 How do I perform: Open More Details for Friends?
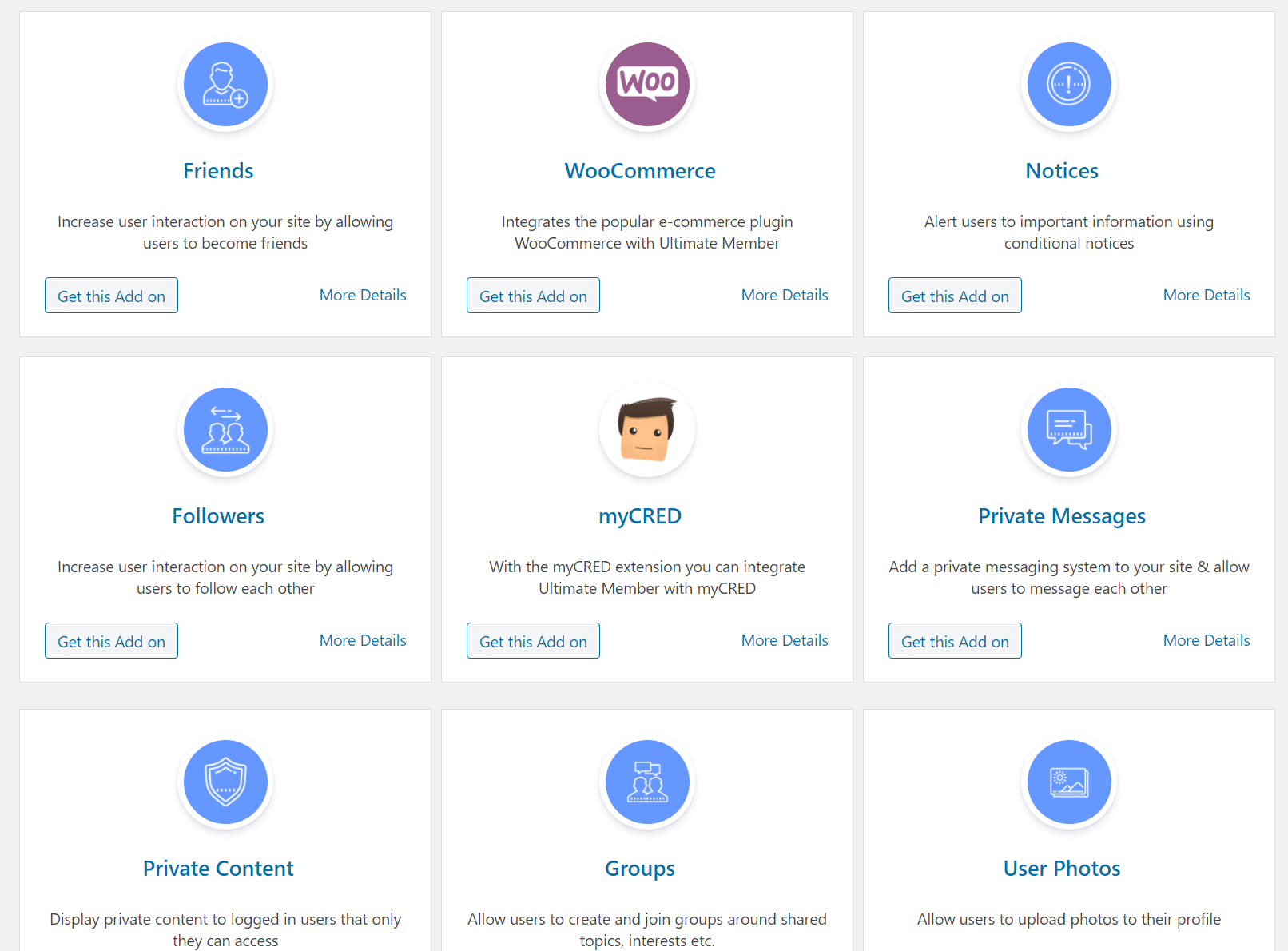[x=363, y=295]
